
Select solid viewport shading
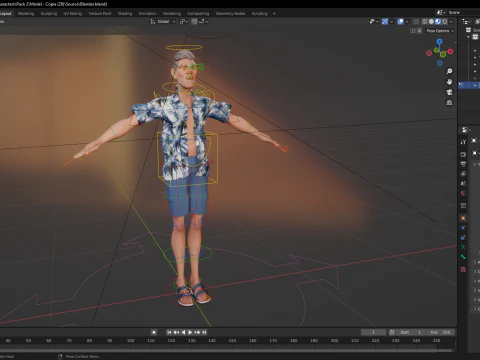tap(431, 22)
